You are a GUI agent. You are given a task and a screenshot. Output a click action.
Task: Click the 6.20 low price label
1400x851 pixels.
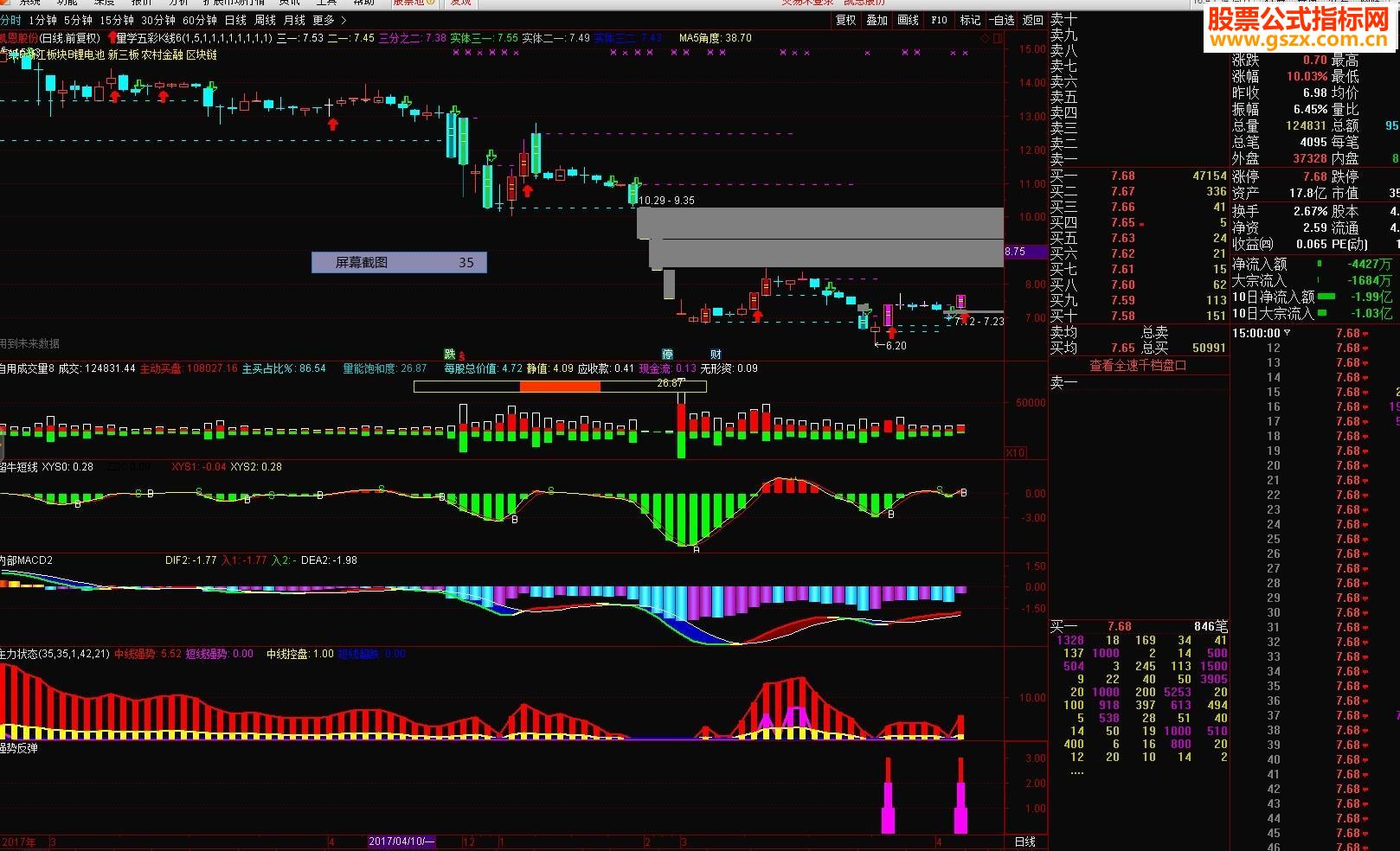896,346
